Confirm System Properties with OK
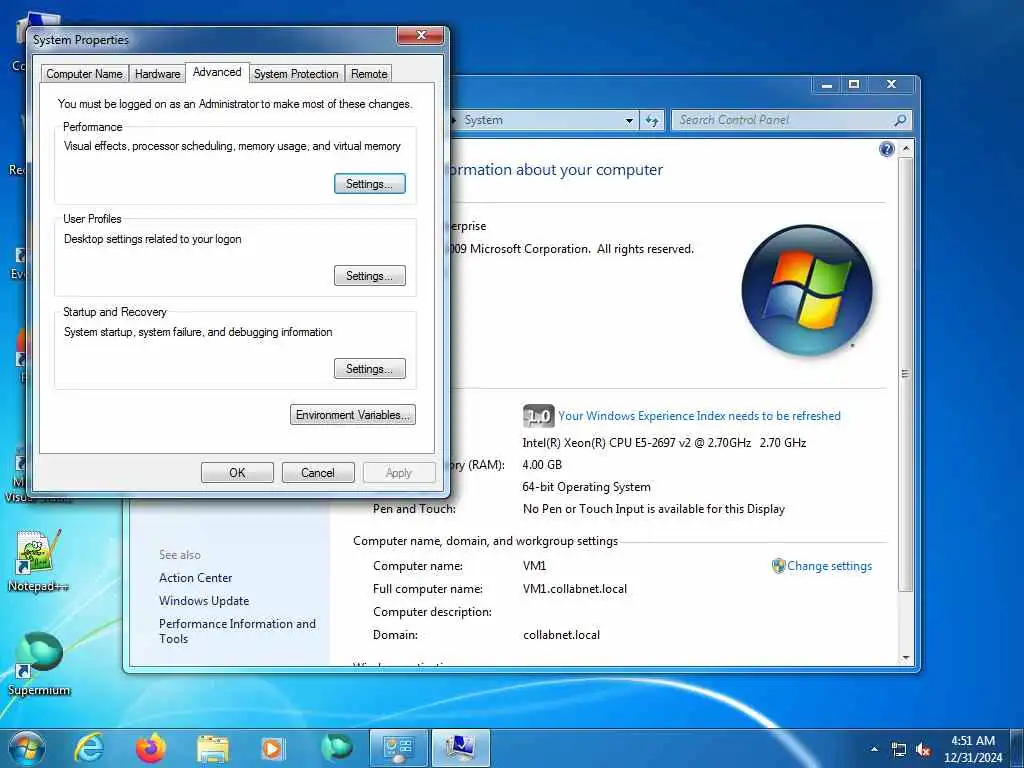The width and height of the screenshot is (1024, 768). (237, 472)
